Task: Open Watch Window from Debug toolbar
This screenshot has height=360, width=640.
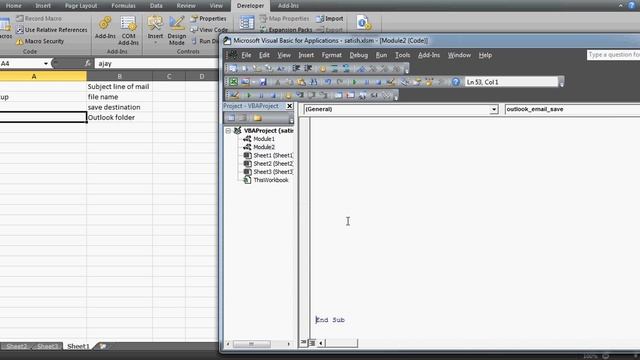Action: coord(362,95)
